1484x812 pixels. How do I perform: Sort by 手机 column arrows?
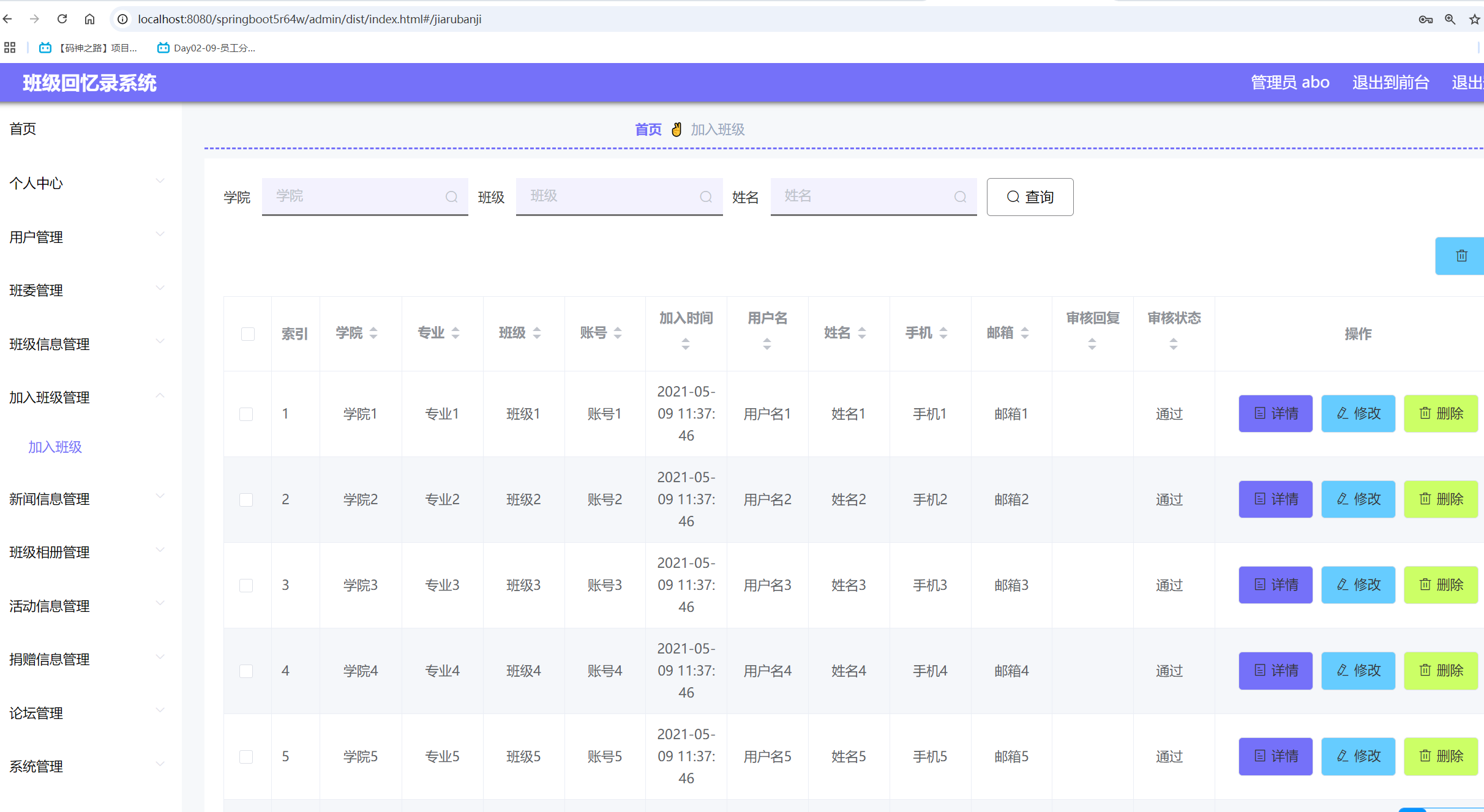pyautogui.click(x=943, y=333)
